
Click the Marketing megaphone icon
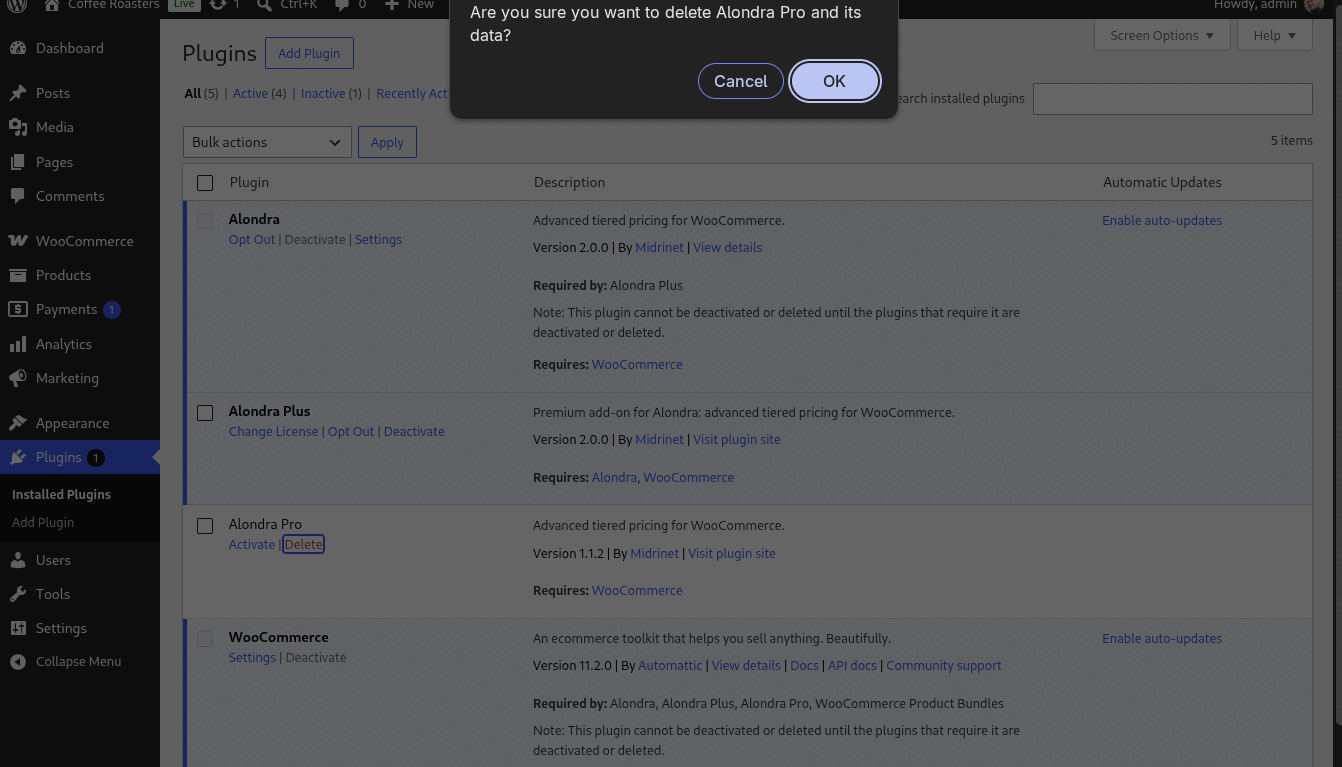18,378
